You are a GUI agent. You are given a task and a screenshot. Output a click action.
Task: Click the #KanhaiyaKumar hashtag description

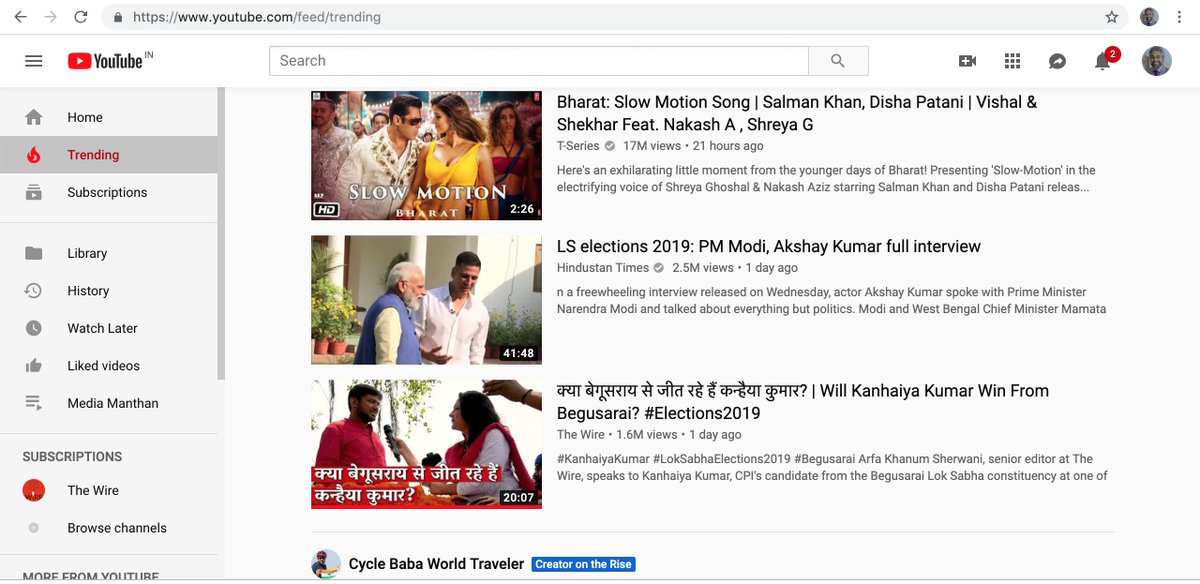[832, 467]
